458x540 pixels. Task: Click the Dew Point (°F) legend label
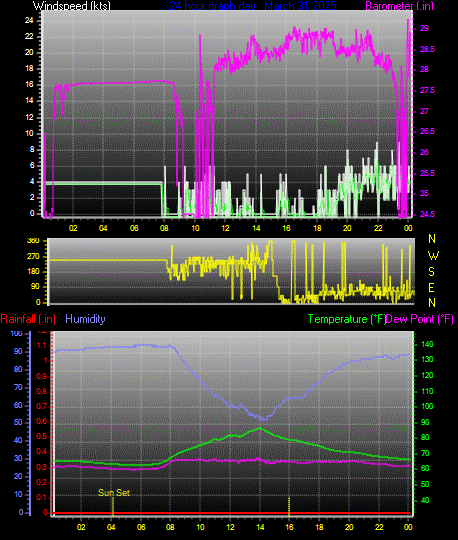point(419,319)
